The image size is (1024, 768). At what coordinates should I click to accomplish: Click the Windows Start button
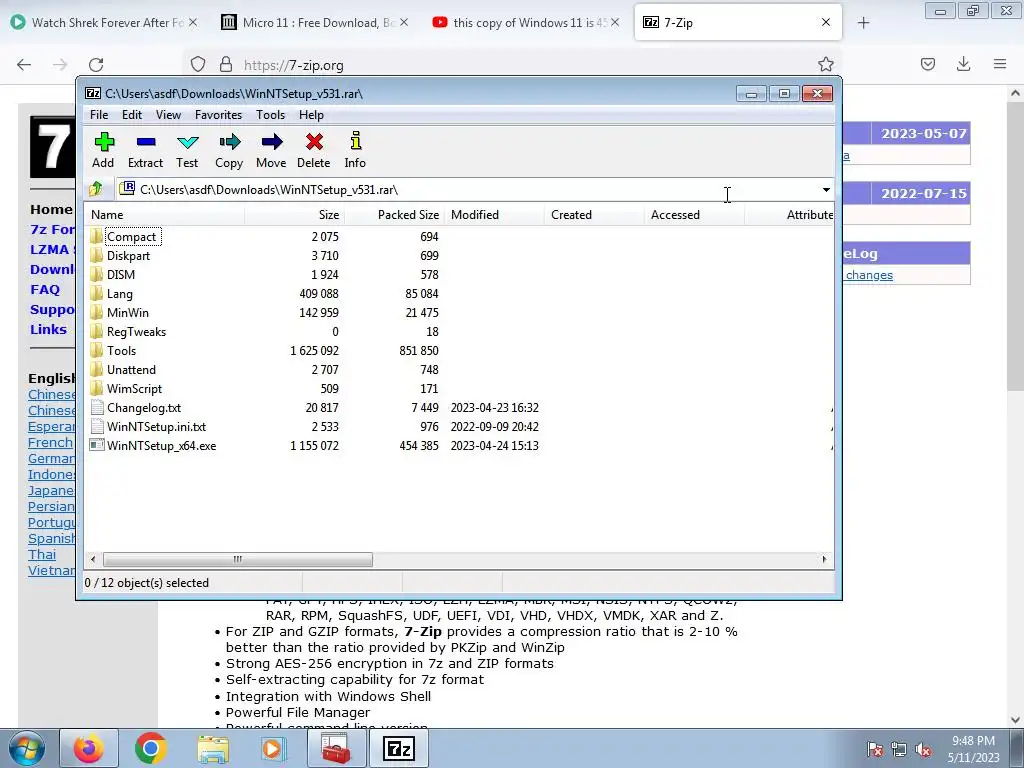[25, 749]
